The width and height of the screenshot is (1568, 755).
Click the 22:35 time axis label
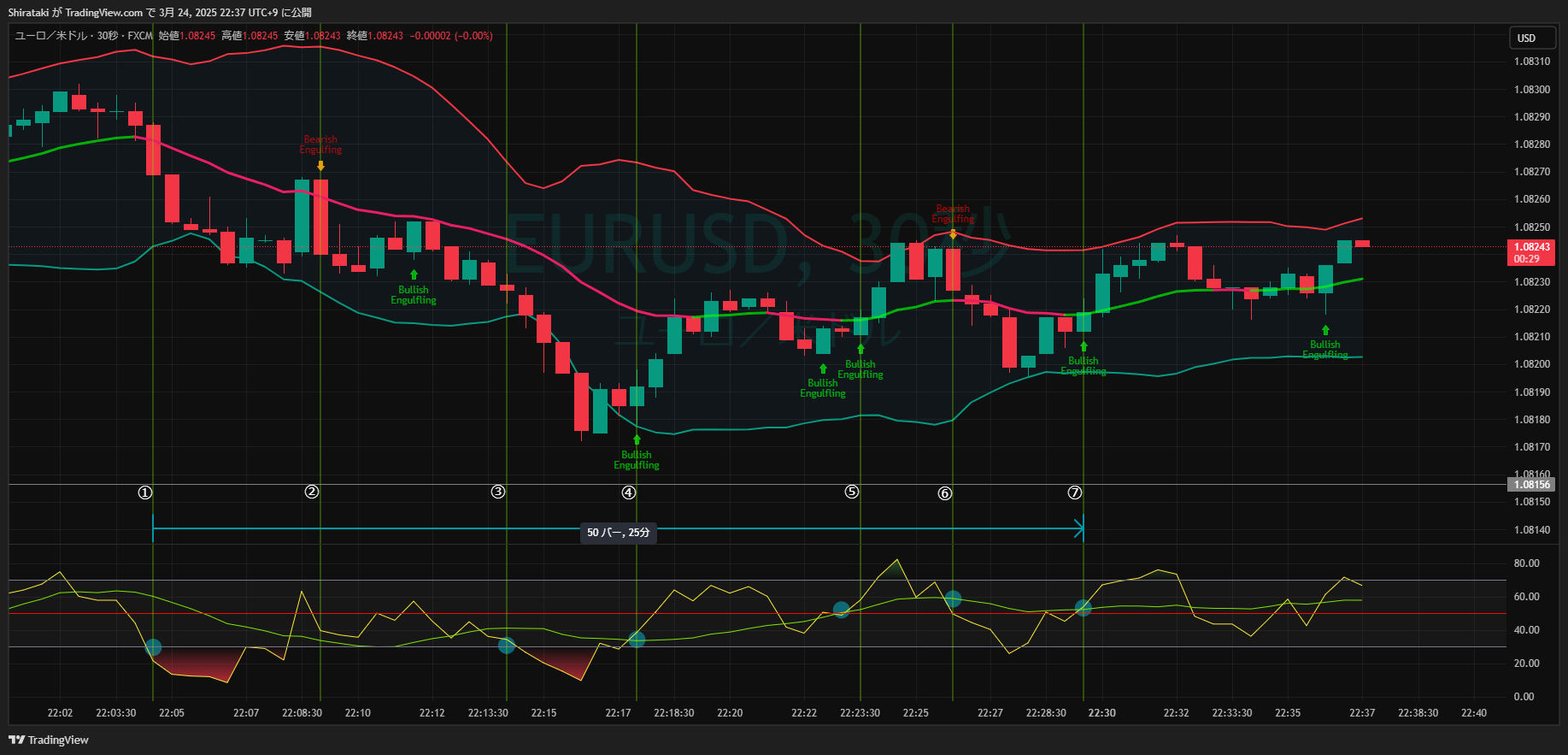point(1288,713)
